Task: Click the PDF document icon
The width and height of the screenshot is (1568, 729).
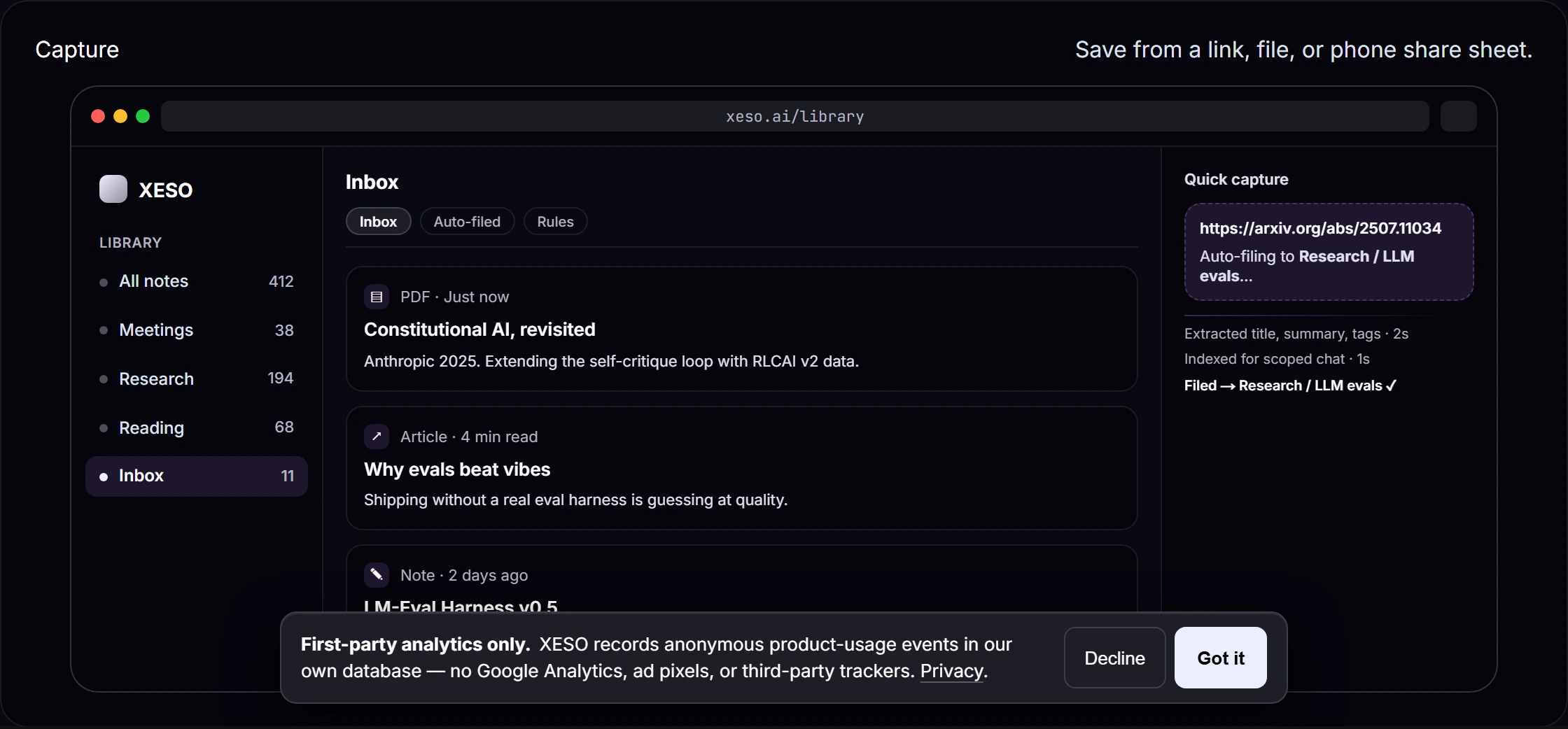Action: coord(377,297)
